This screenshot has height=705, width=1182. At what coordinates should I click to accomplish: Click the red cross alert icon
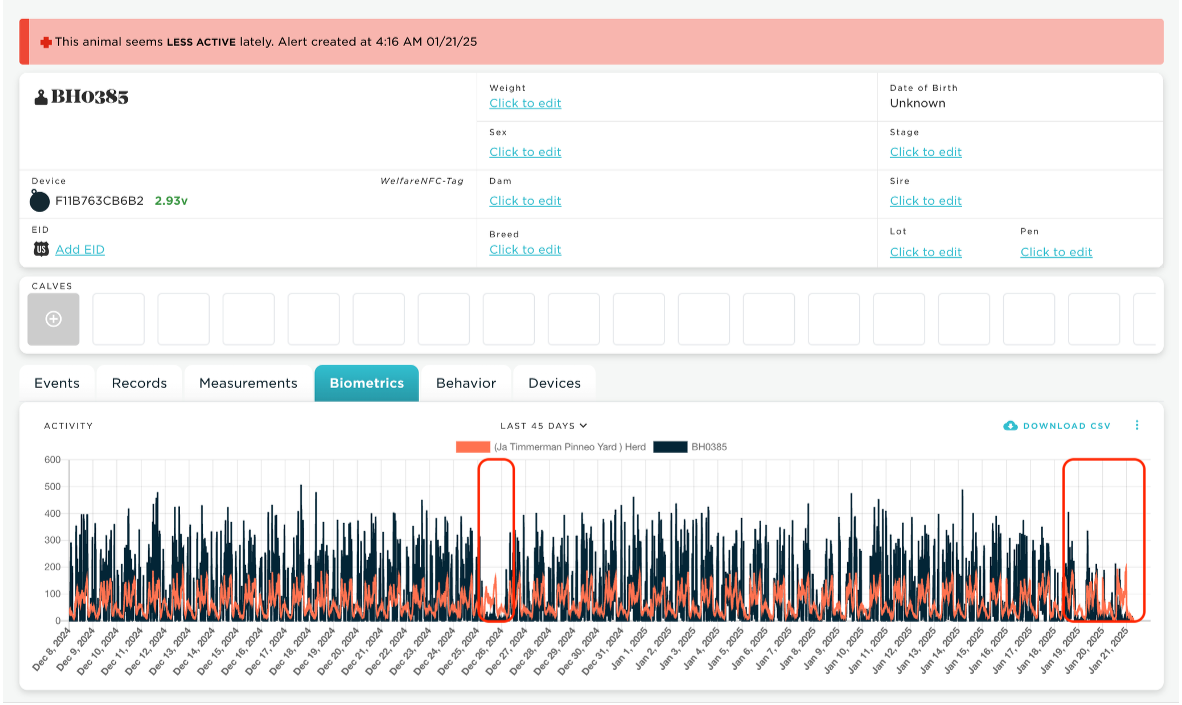(x=46, y=42)
